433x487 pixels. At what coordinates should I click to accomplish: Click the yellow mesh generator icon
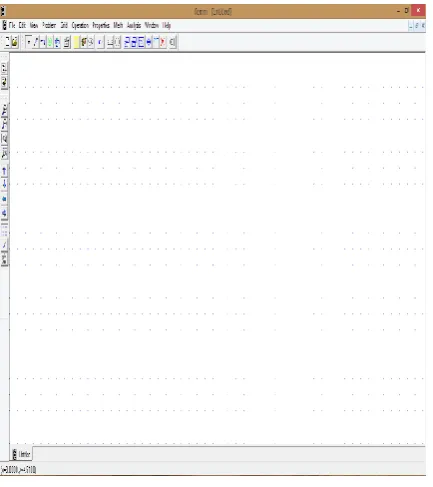click(76, 42)
